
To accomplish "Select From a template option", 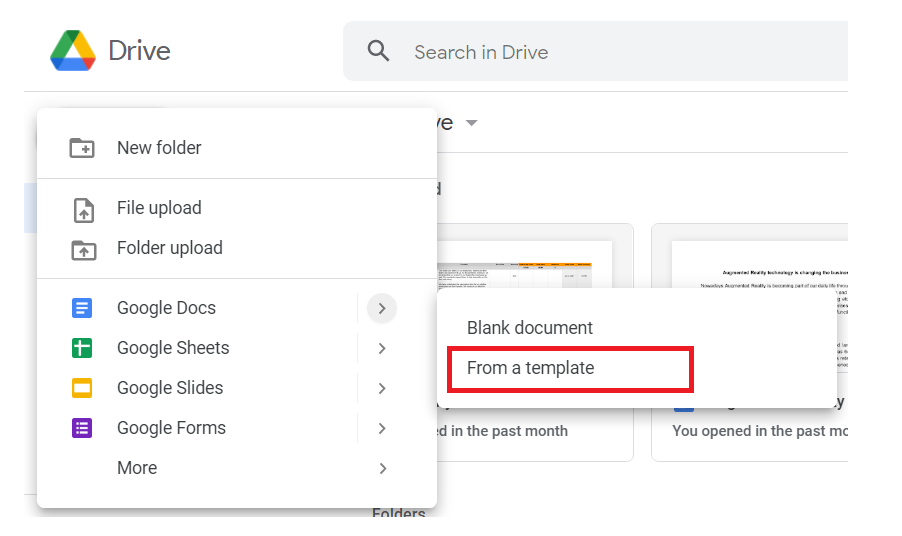I will tap(637, 368).
